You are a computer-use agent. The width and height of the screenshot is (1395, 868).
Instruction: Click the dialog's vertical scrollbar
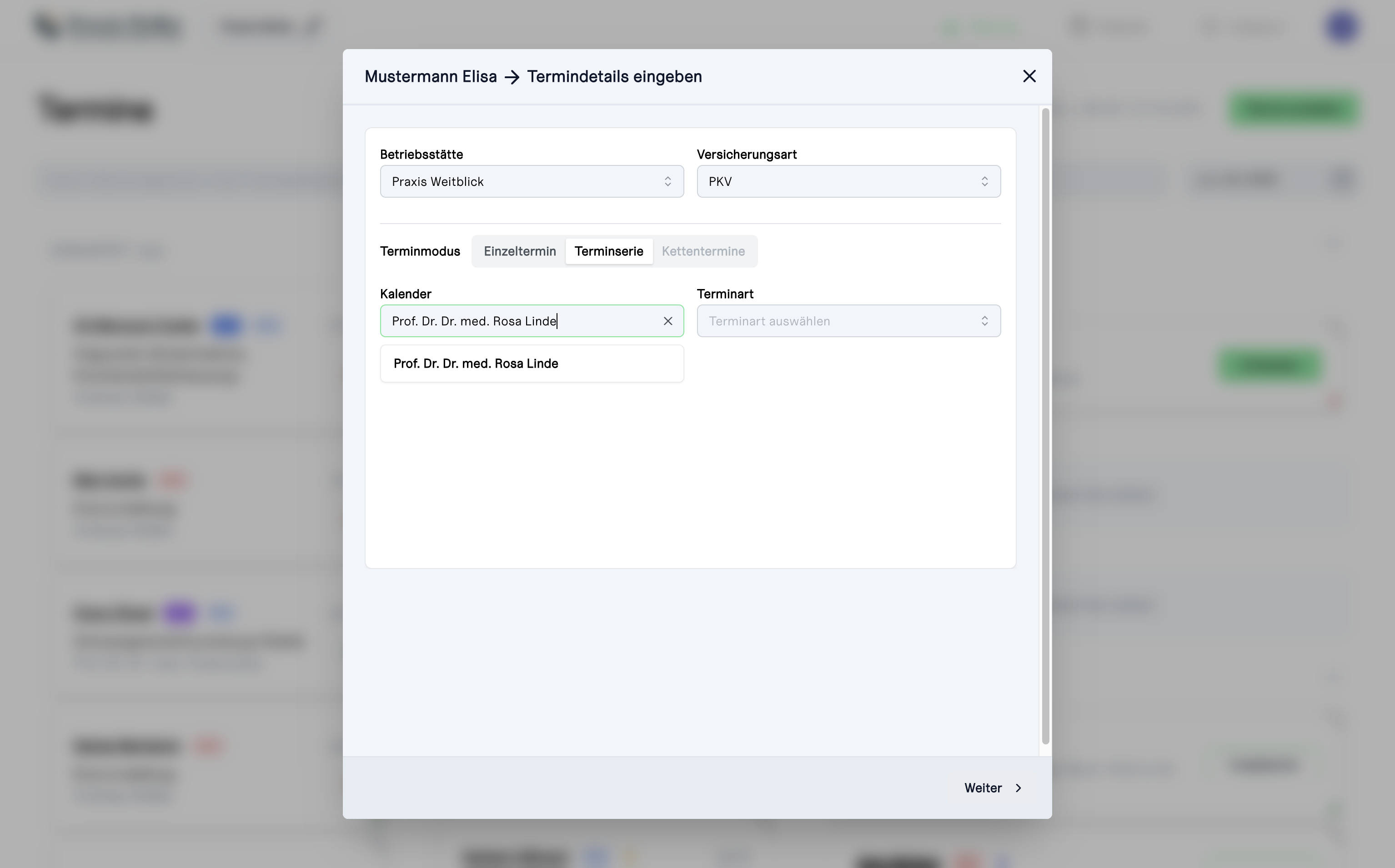coord(1045,426)
